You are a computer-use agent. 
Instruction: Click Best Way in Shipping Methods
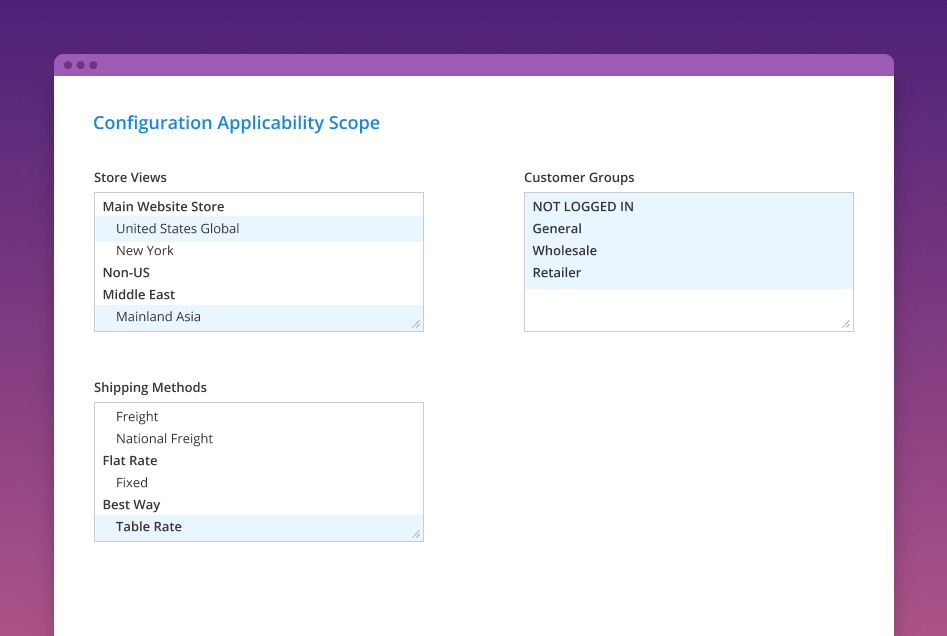pyautogui.click(x=131, y=505)
